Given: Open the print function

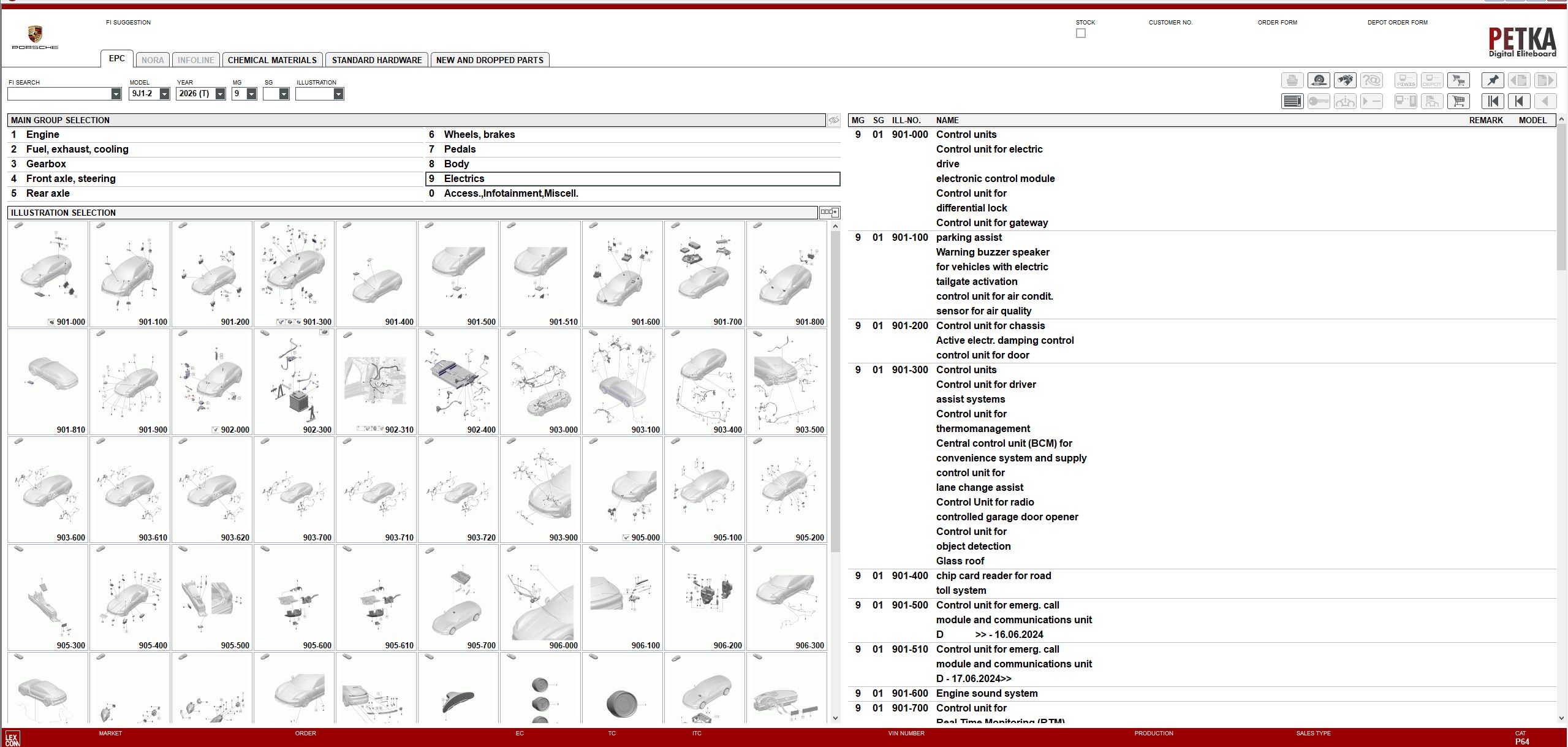Looking at the screenshot, I should pyautogui.click(x=1292, y=80).
